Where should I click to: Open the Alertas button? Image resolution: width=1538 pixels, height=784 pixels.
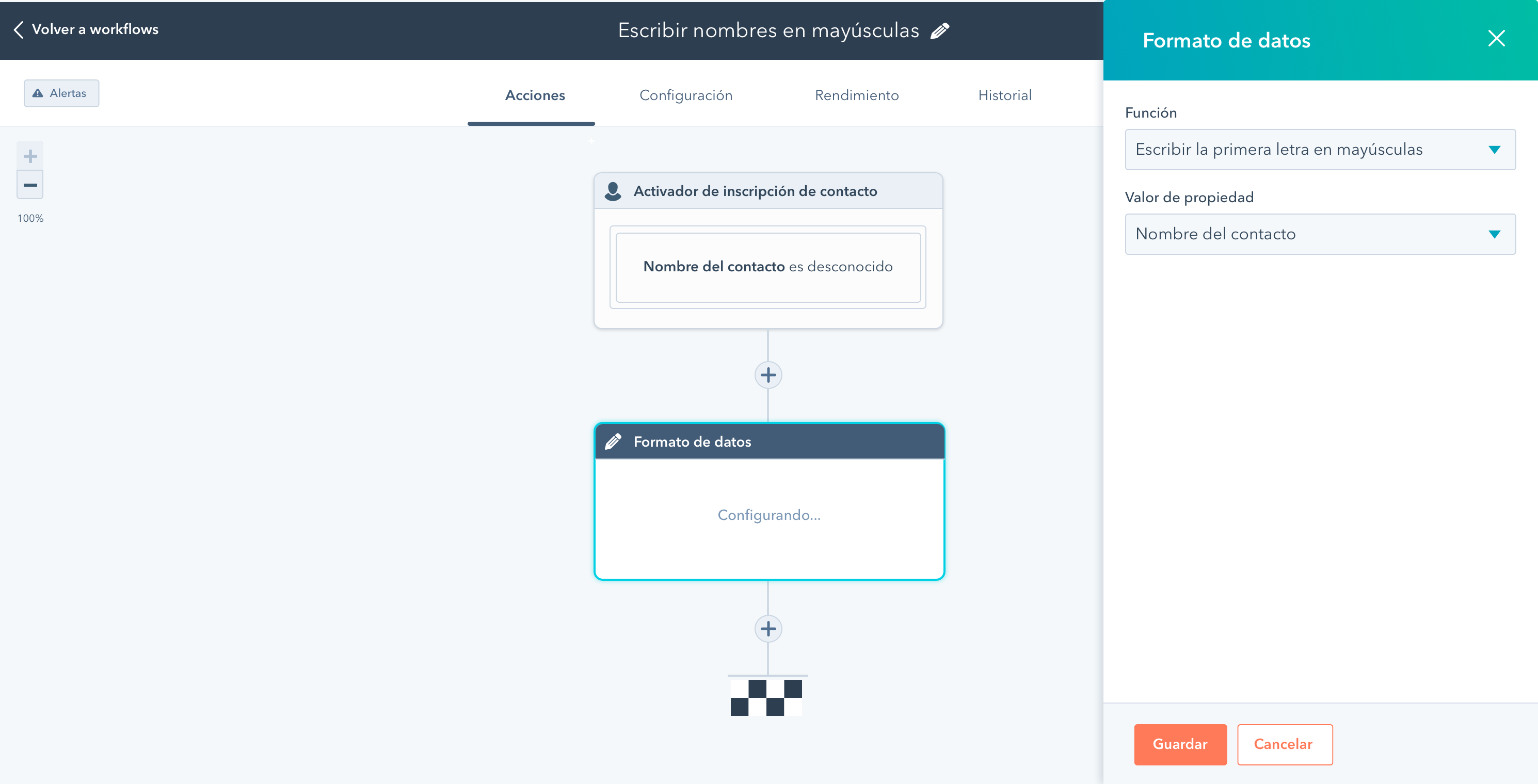pos(61,93)
